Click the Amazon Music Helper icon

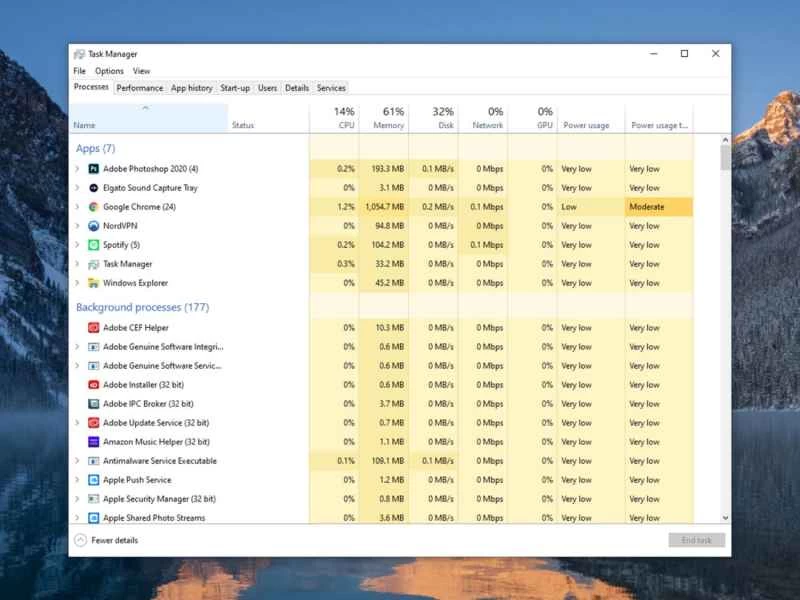pyautogui.click(x=95, y=441)
